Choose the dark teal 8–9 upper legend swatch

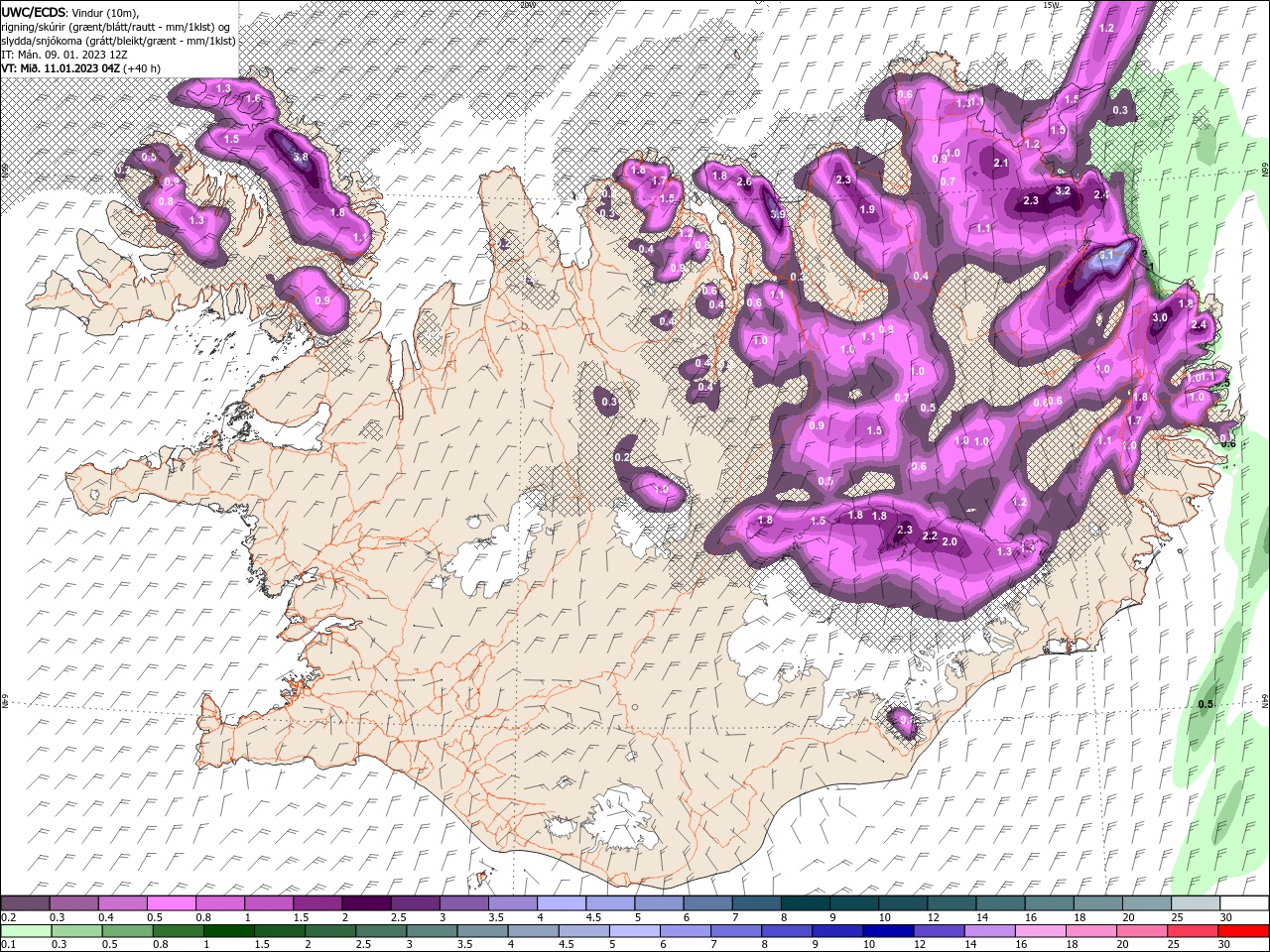[804, 903]
